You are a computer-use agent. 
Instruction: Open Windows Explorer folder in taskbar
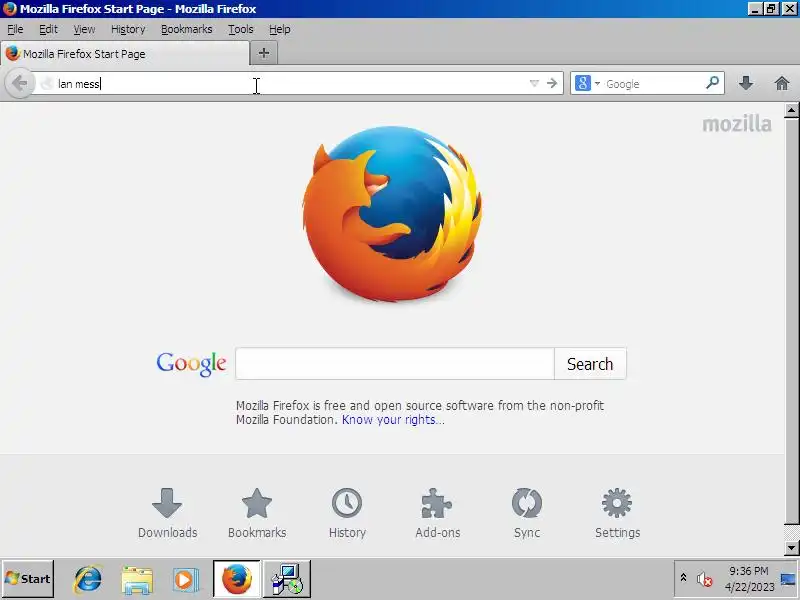pyautogui.click(x=137, y=580)
